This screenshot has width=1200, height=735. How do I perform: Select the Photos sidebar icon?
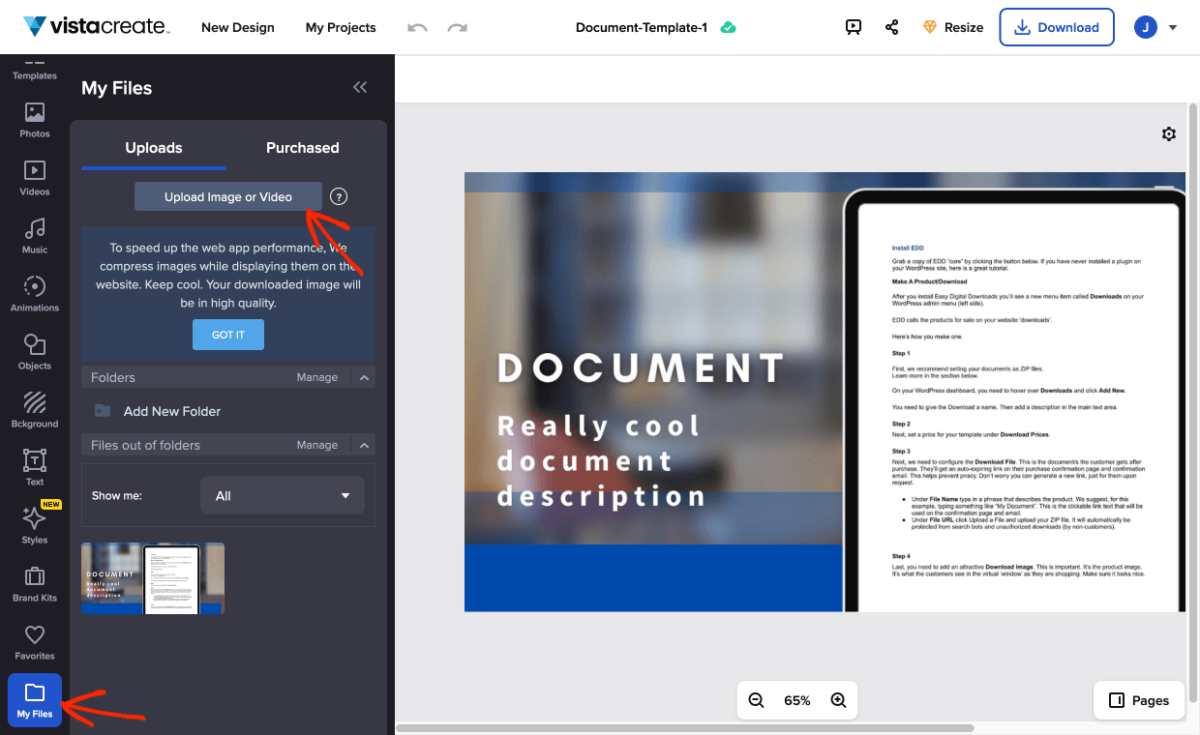click(34, 120)
